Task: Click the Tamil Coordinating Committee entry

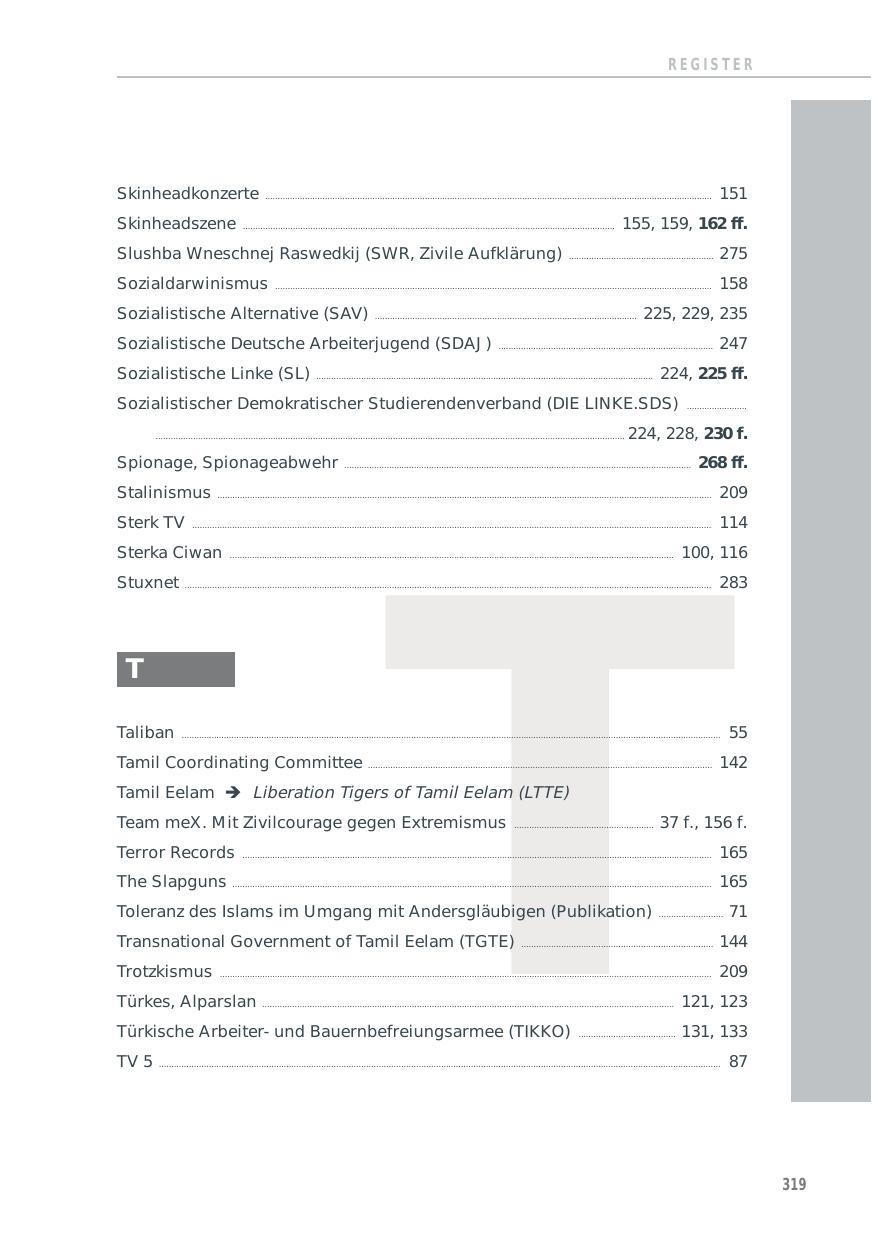Action: tap(239, 762)
